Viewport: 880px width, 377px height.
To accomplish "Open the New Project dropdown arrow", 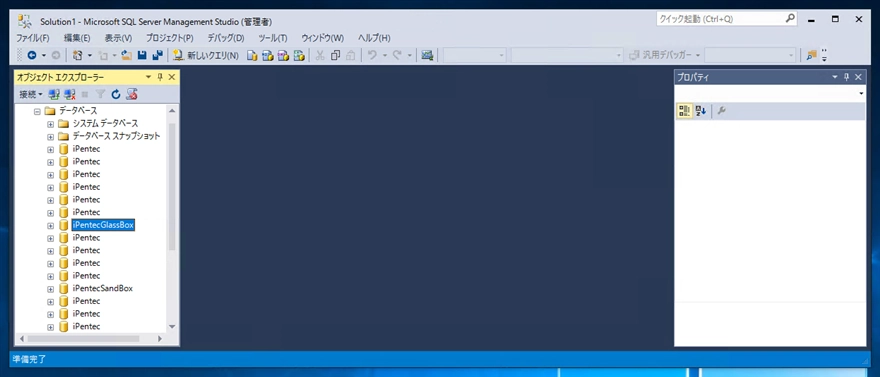I will [90, 55].
